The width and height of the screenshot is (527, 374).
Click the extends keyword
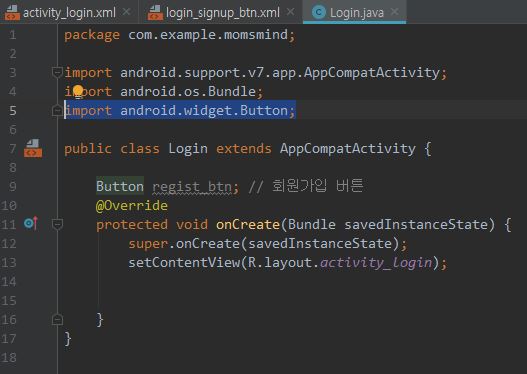point(243,149)
